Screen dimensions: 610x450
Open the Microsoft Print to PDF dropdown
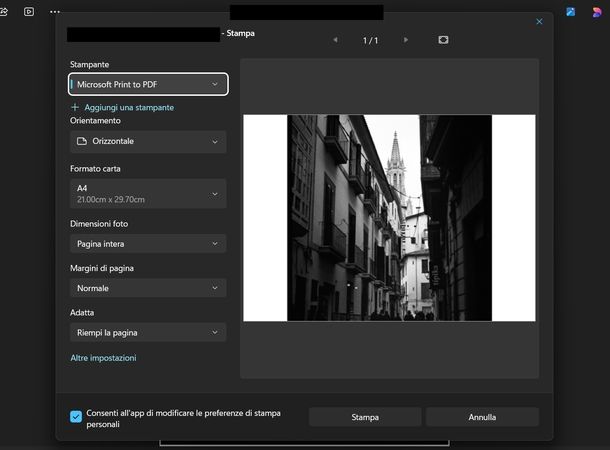point(148,85)
